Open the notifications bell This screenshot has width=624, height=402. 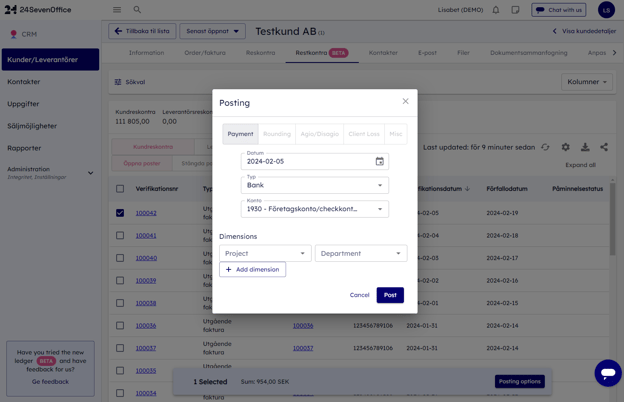(495, 10)
